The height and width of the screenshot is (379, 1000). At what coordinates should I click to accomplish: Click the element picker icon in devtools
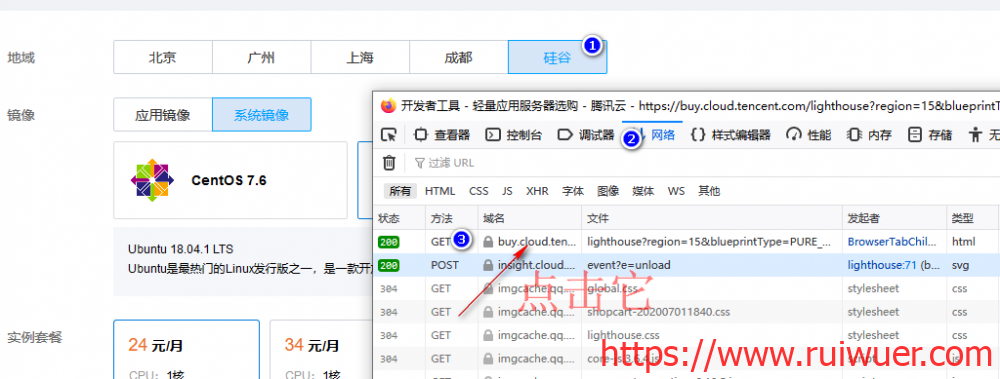pyautogui.click(x=388, y=135)
